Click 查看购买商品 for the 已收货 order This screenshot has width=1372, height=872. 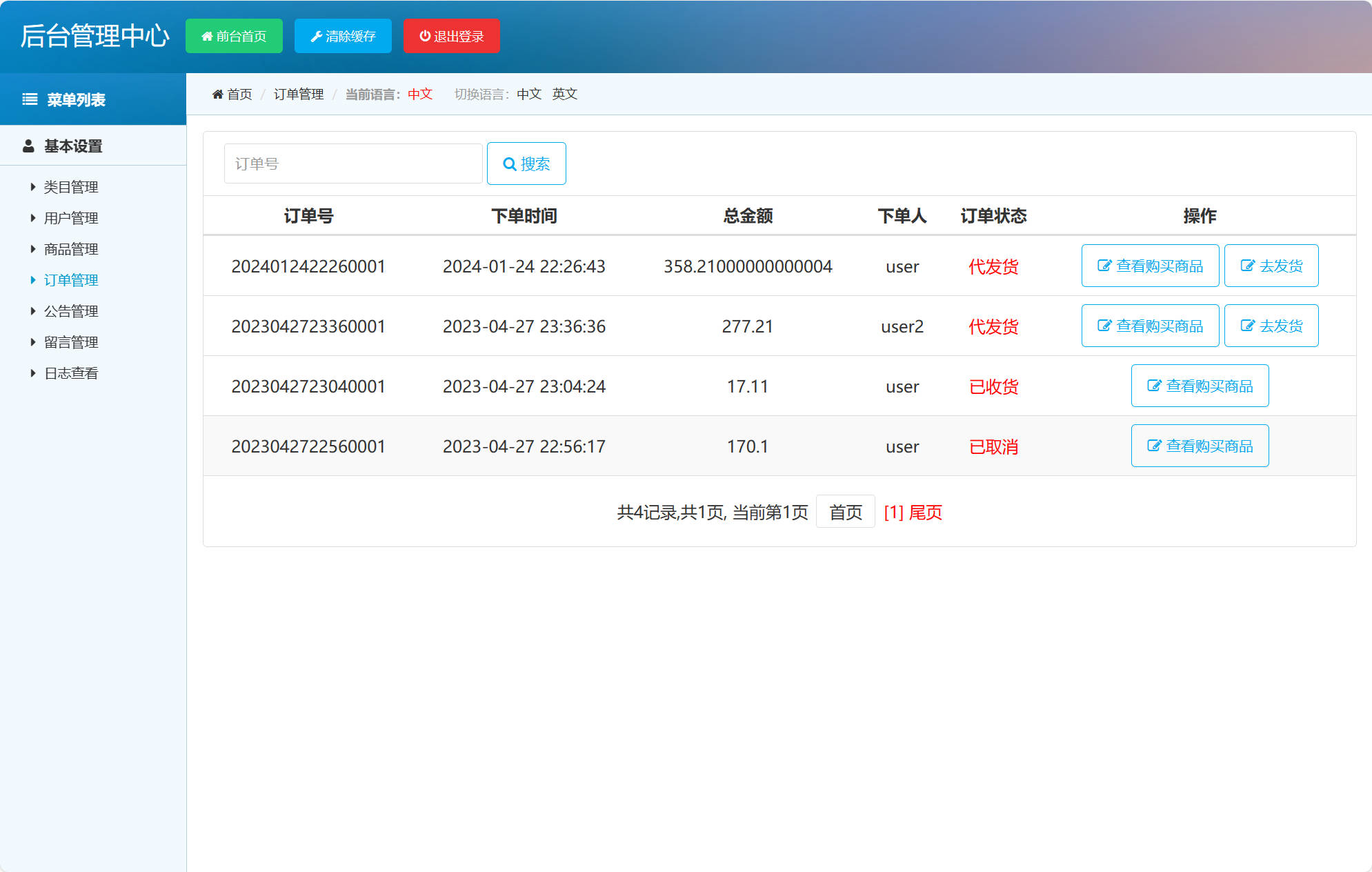1200,386
